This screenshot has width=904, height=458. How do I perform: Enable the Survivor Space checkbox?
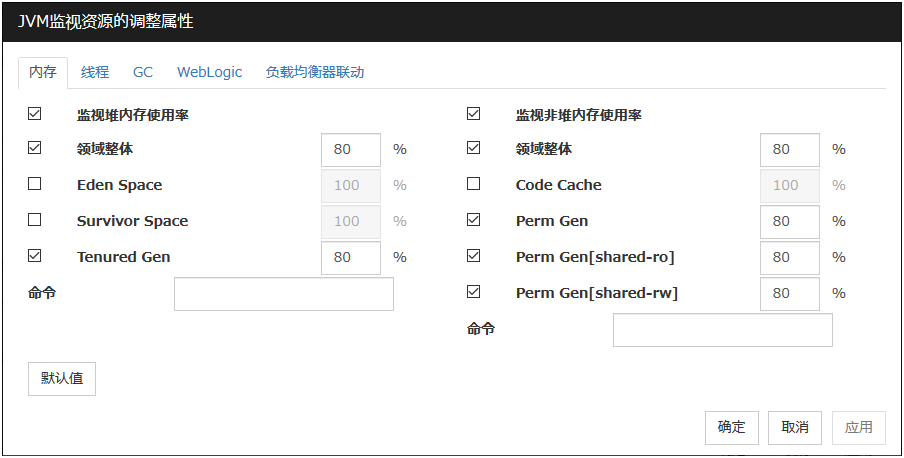35,220
